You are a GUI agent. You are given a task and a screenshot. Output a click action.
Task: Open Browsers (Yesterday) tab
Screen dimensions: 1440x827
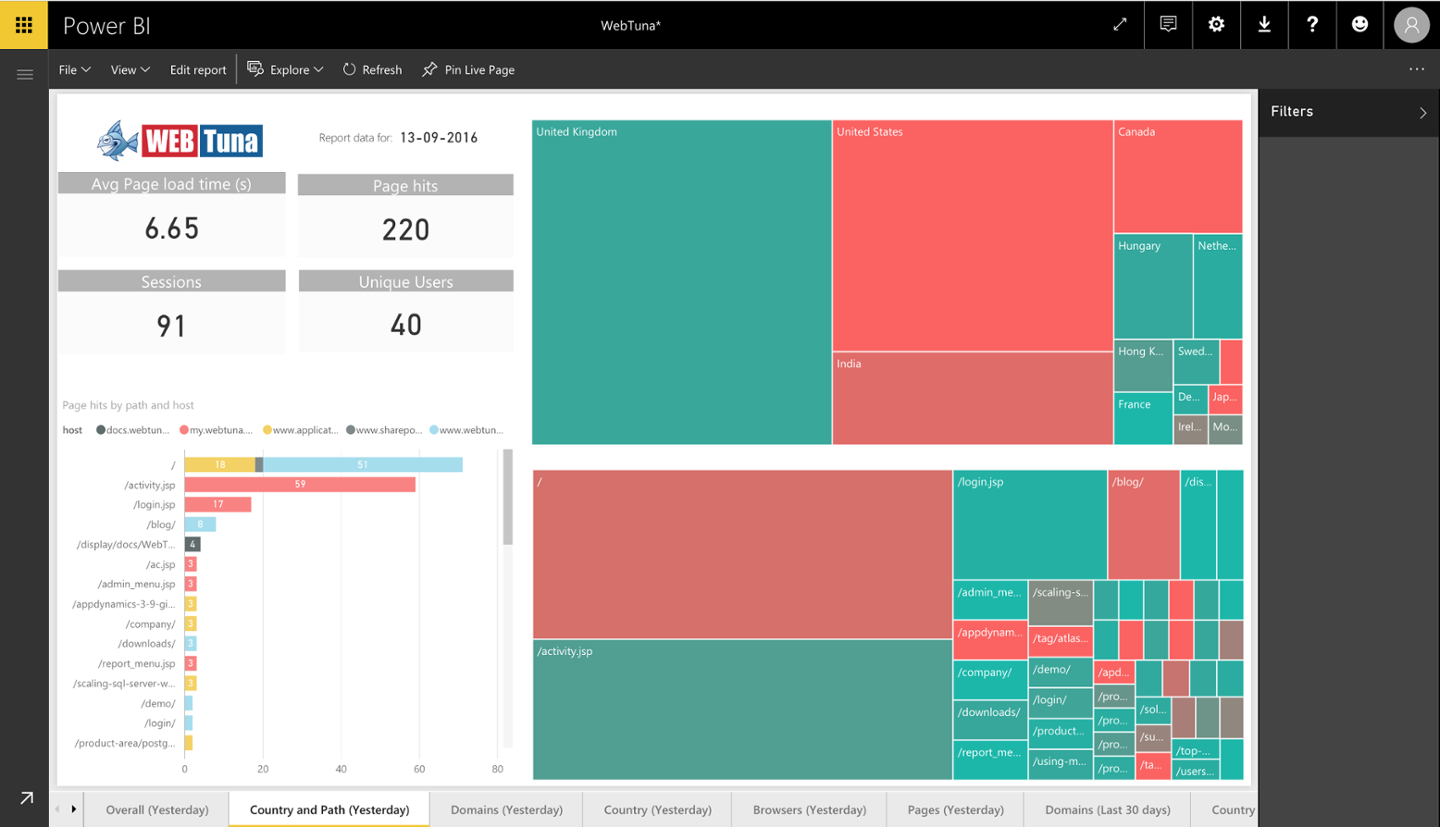click(809, 809)
